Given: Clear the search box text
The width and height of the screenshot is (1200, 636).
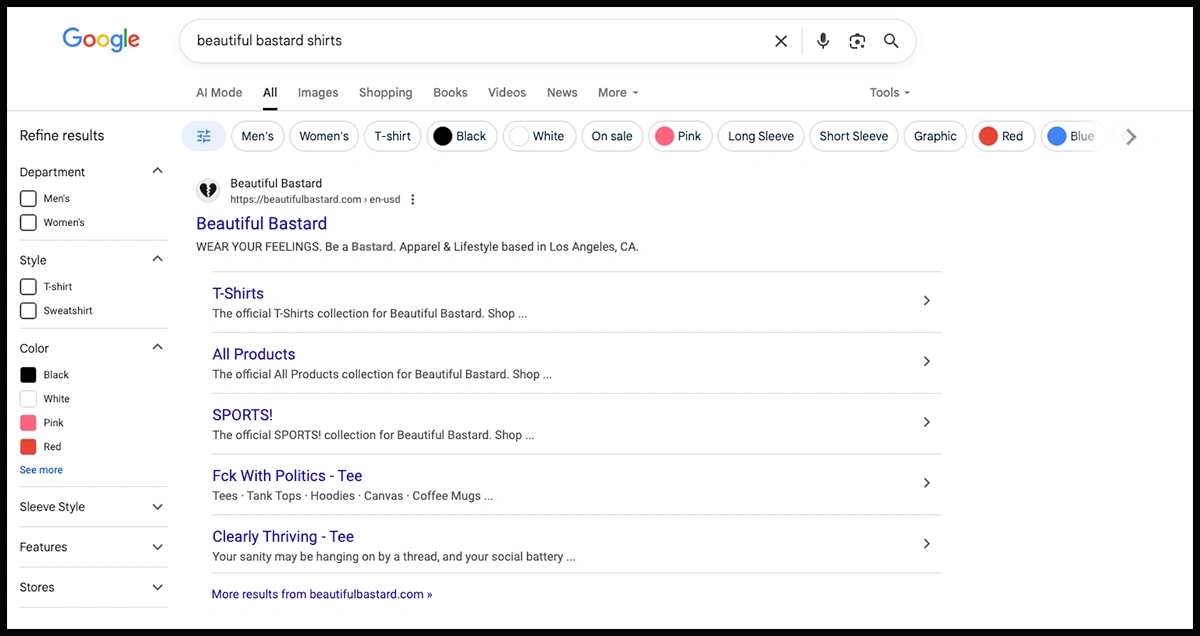Looking at the screenshot, I should point(781,41).
